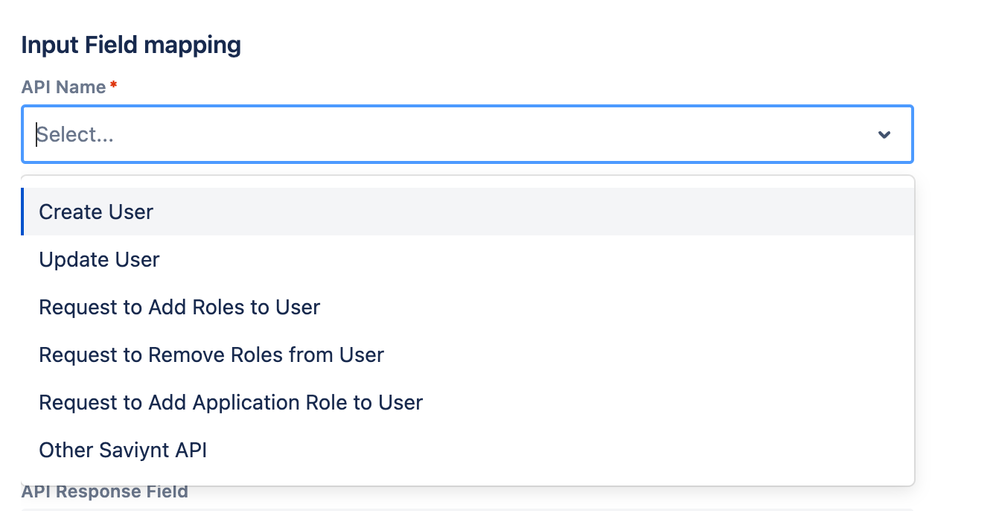999x511 pixels.
Task: Collapse the API Name dropdown via chevron arrow
Action: (884, 134)
